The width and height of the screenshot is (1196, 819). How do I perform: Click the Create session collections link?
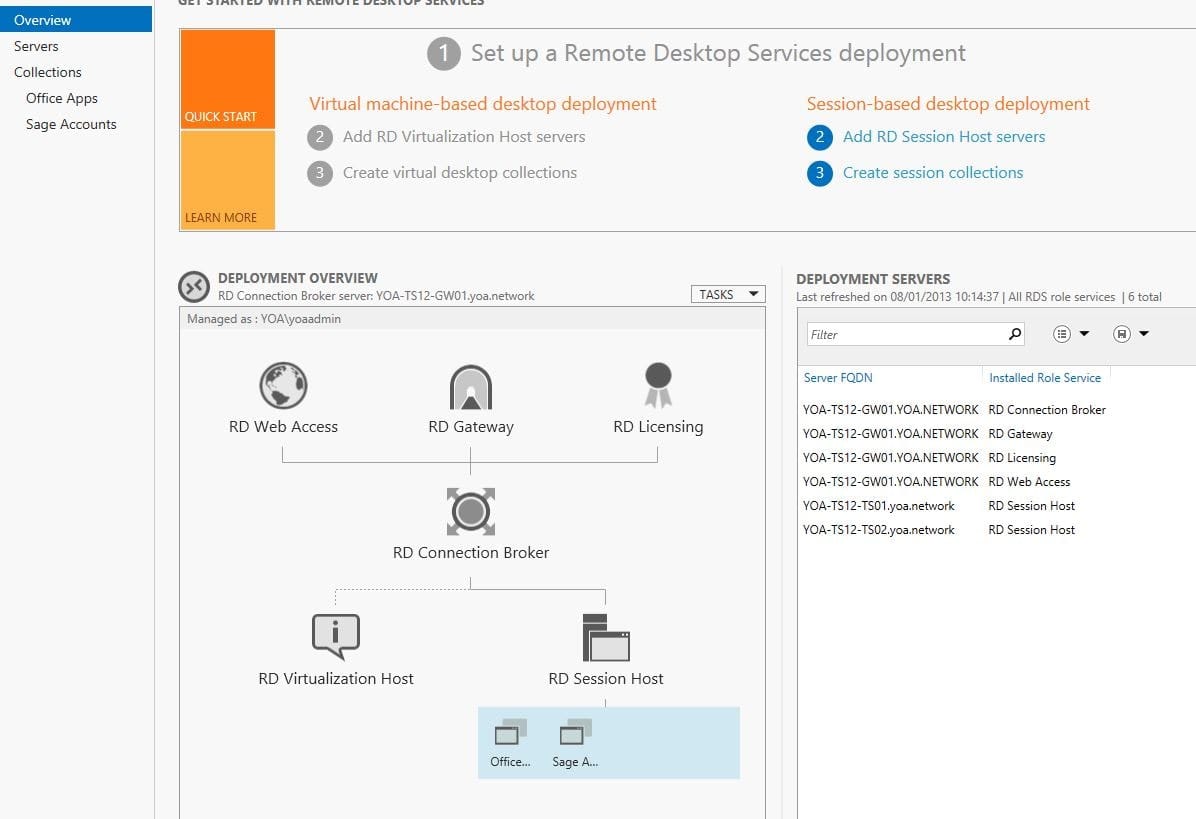[933, 172]
